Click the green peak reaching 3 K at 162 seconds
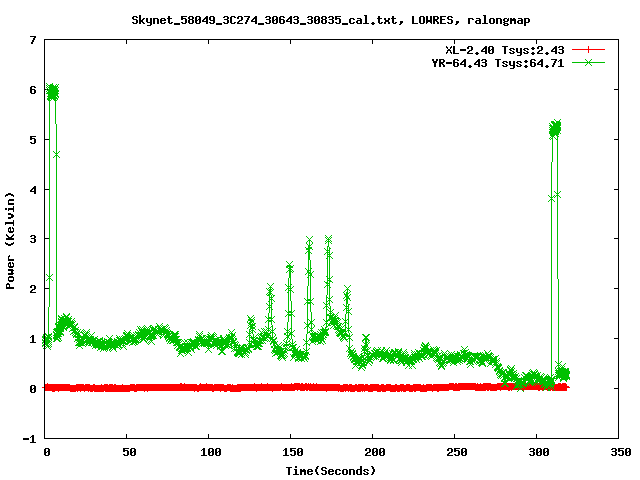Image resolution: width=640 pixels, height=480 pixels. [309, 241]
